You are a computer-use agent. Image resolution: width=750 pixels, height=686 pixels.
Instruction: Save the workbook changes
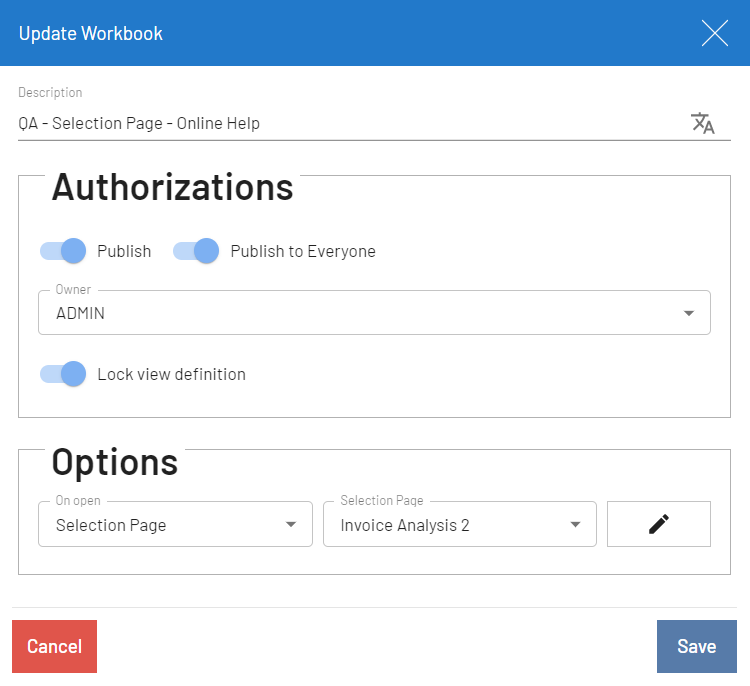click(696, 646)
